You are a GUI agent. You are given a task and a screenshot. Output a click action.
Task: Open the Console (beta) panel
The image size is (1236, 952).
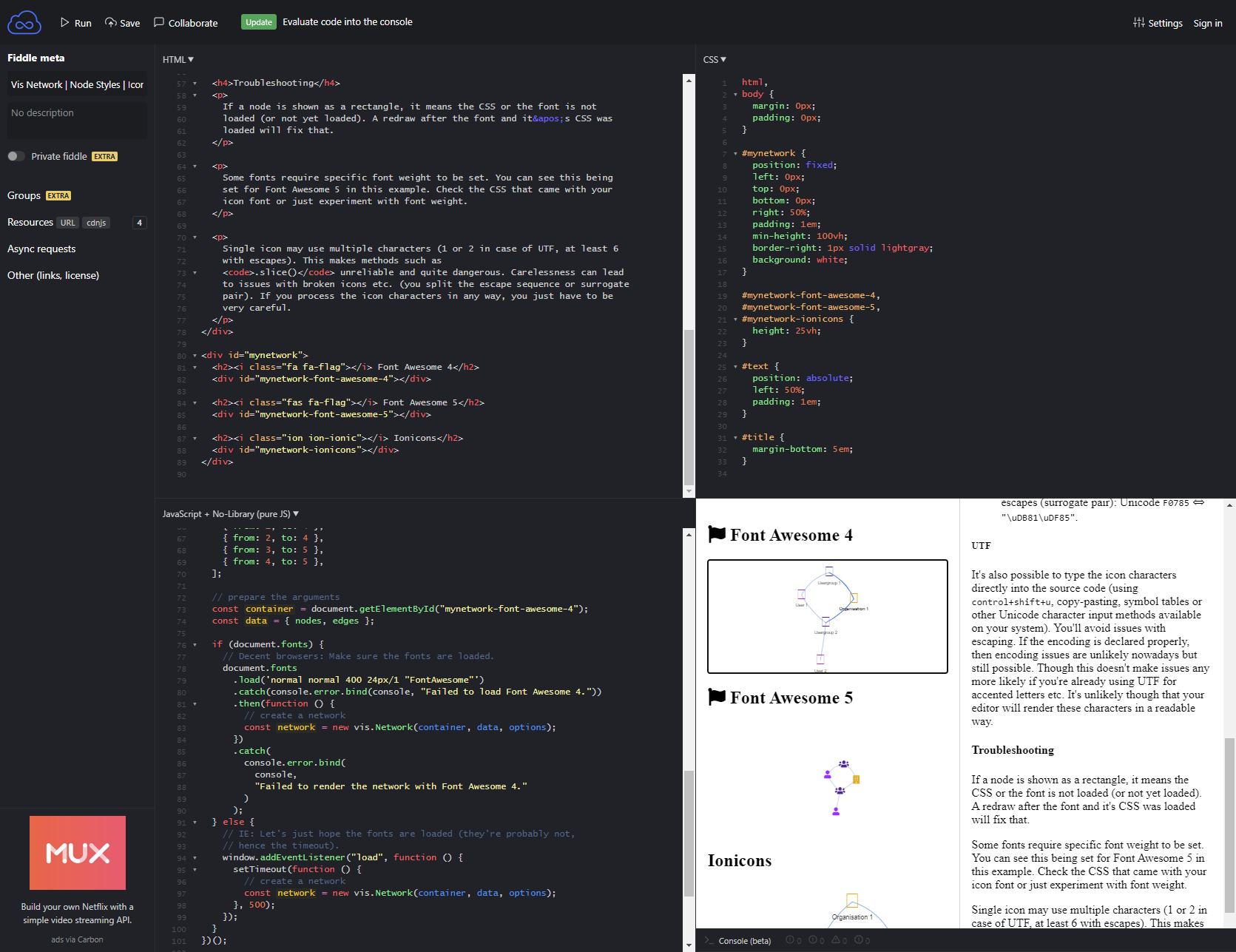coord(744,940)
